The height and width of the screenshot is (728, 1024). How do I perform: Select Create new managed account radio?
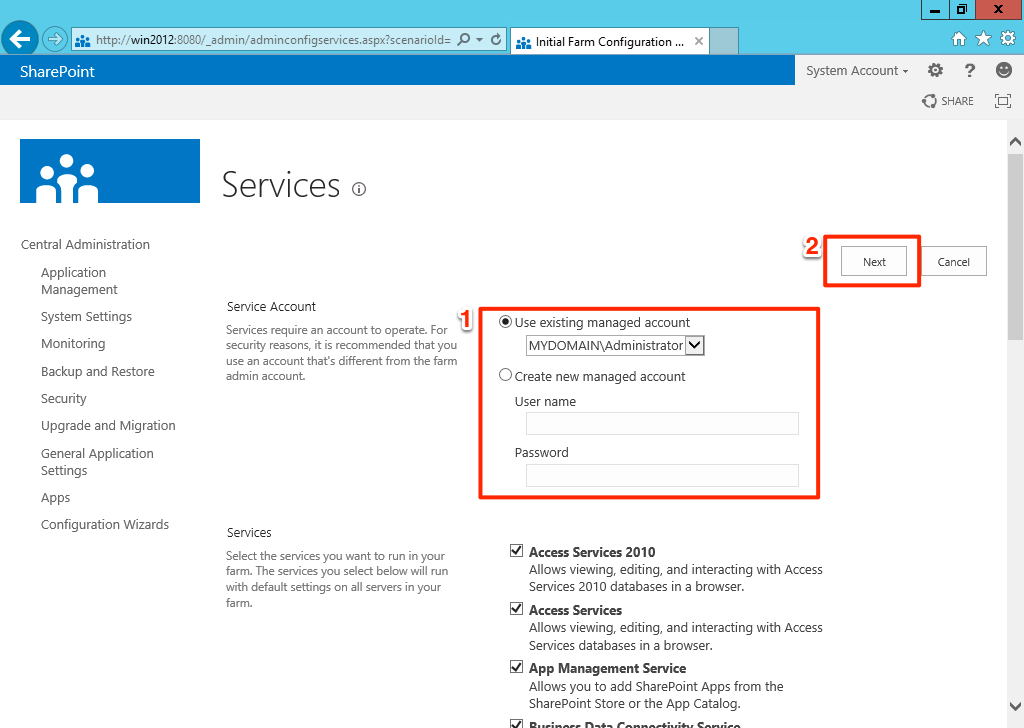coord(505,375)
